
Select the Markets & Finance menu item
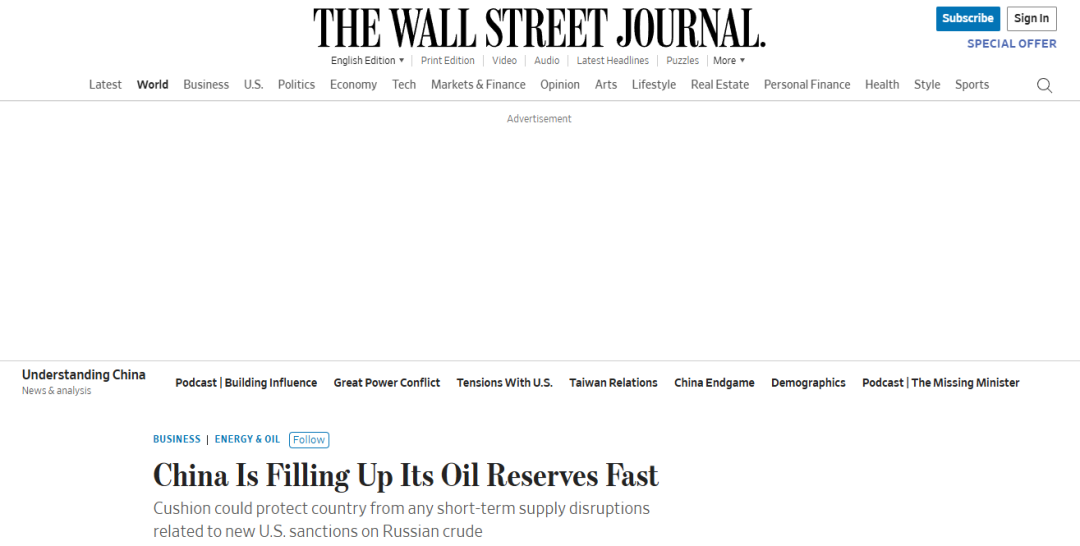[x=478, y=85]
